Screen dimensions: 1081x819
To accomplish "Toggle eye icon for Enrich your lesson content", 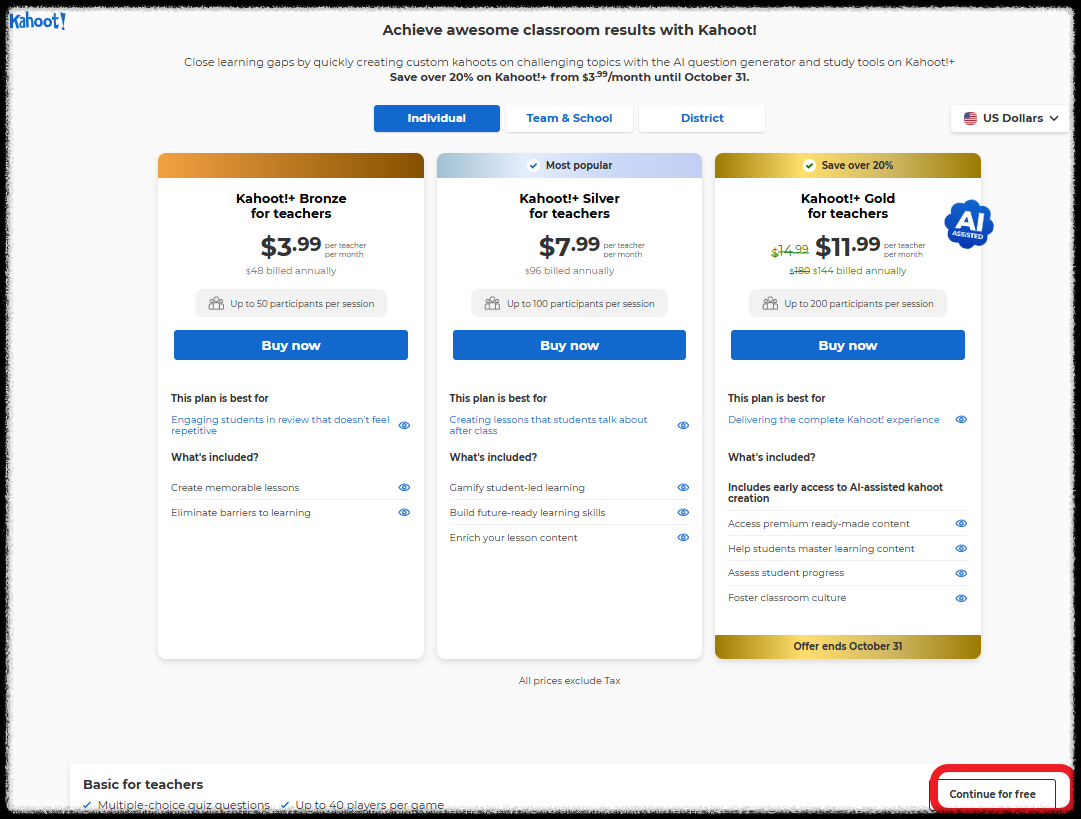I will [683, 537].
